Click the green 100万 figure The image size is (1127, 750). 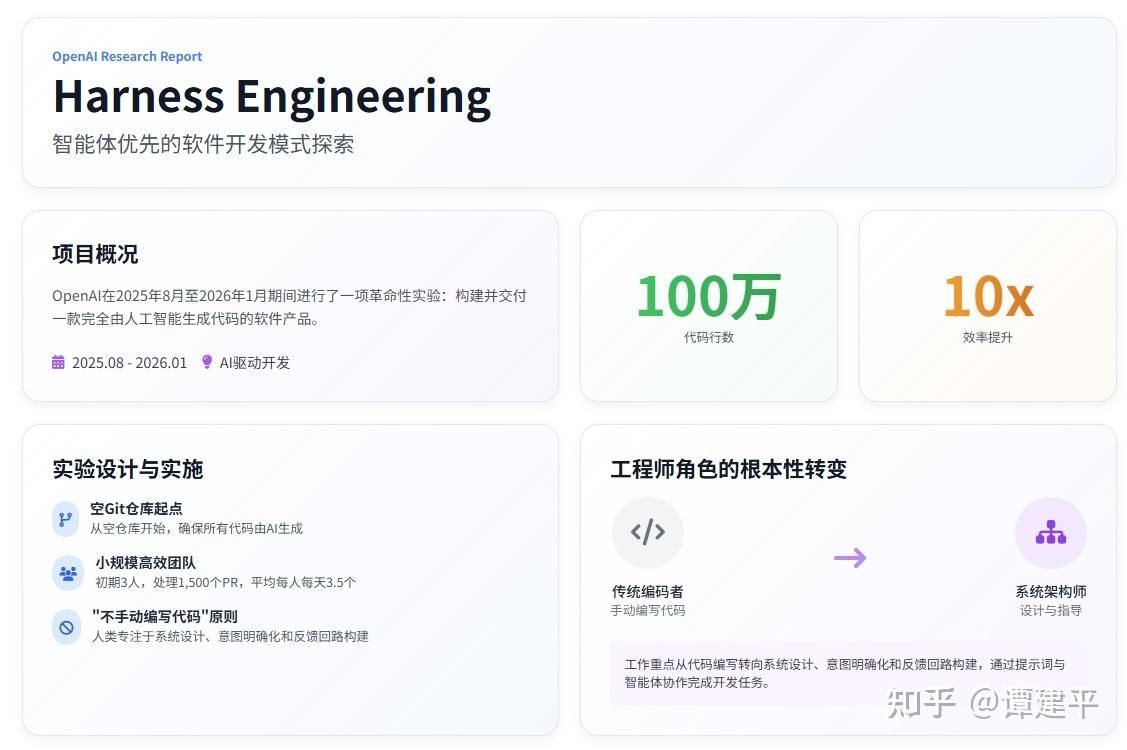[x=709, y=296]
